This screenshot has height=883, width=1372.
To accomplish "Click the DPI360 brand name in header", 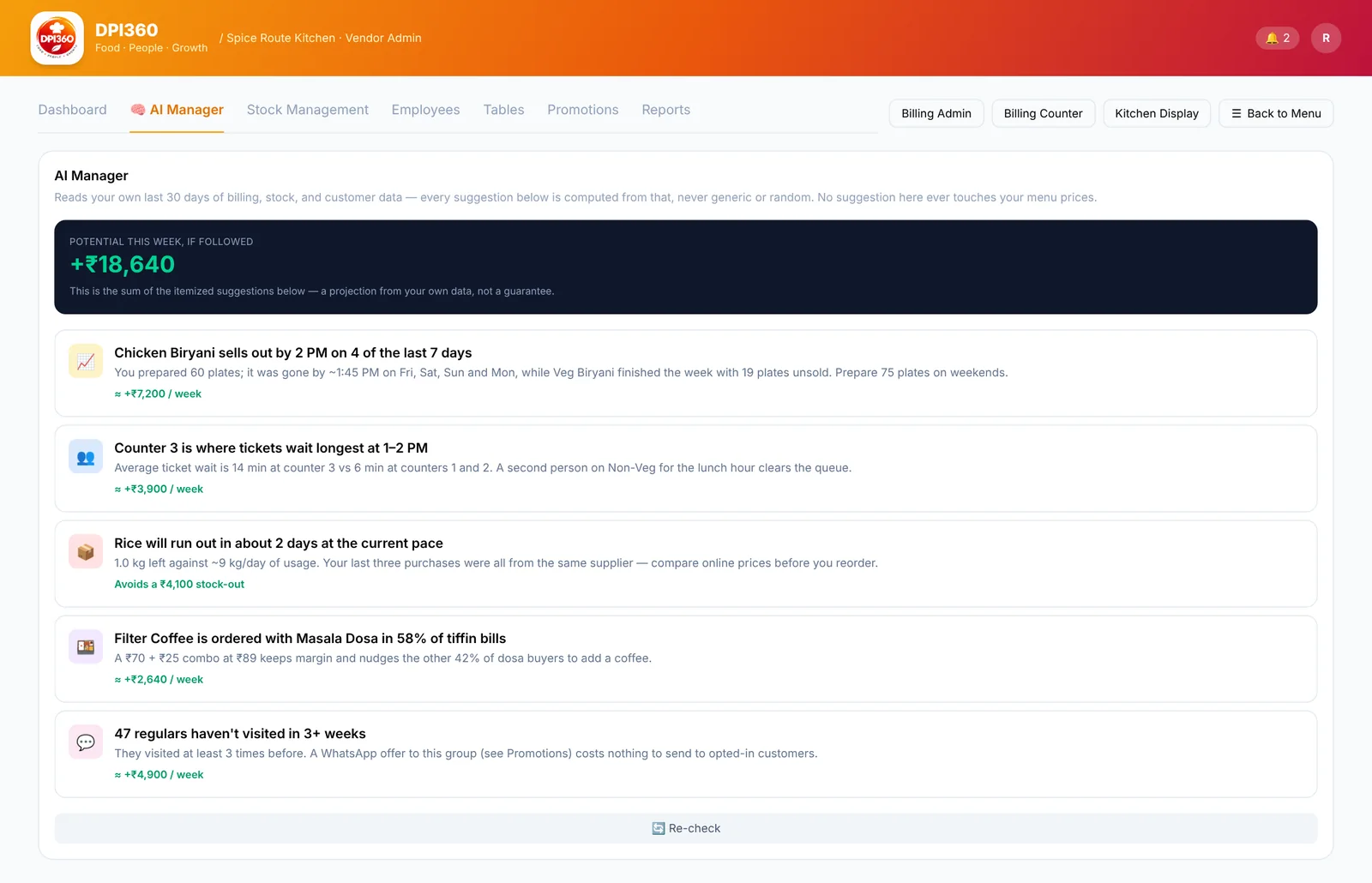I will (127, 30).
